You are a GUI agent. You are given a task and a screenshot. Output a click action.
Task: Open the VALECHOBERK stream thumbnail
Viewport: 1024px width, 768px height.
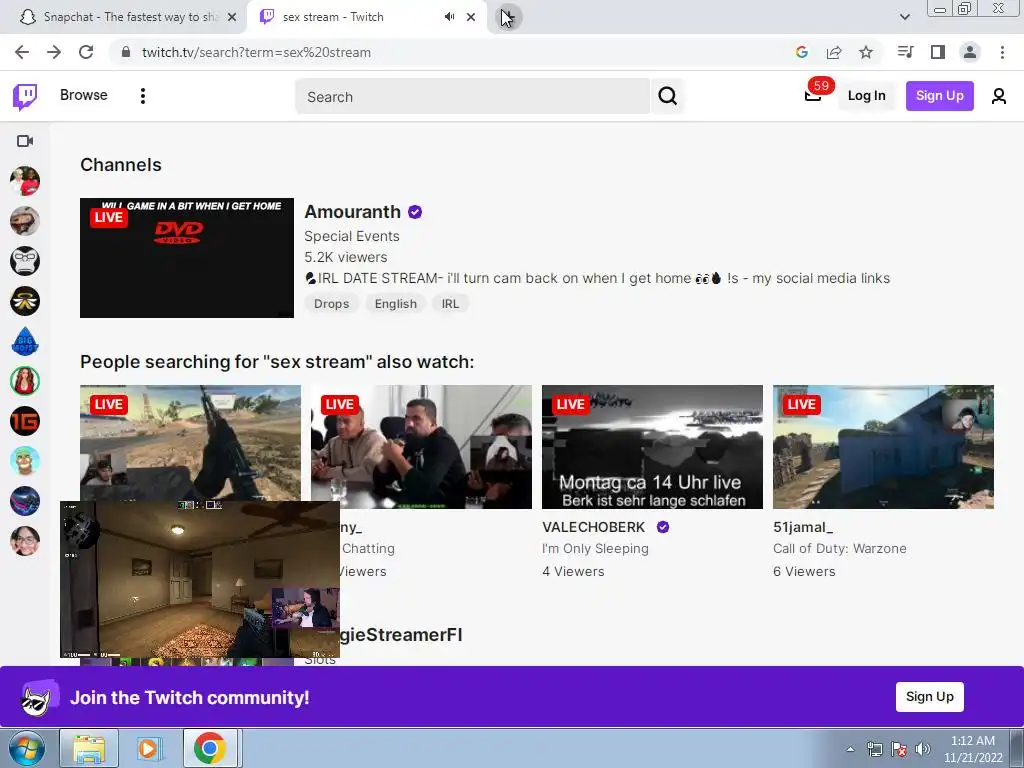click(x=652, y=447)
